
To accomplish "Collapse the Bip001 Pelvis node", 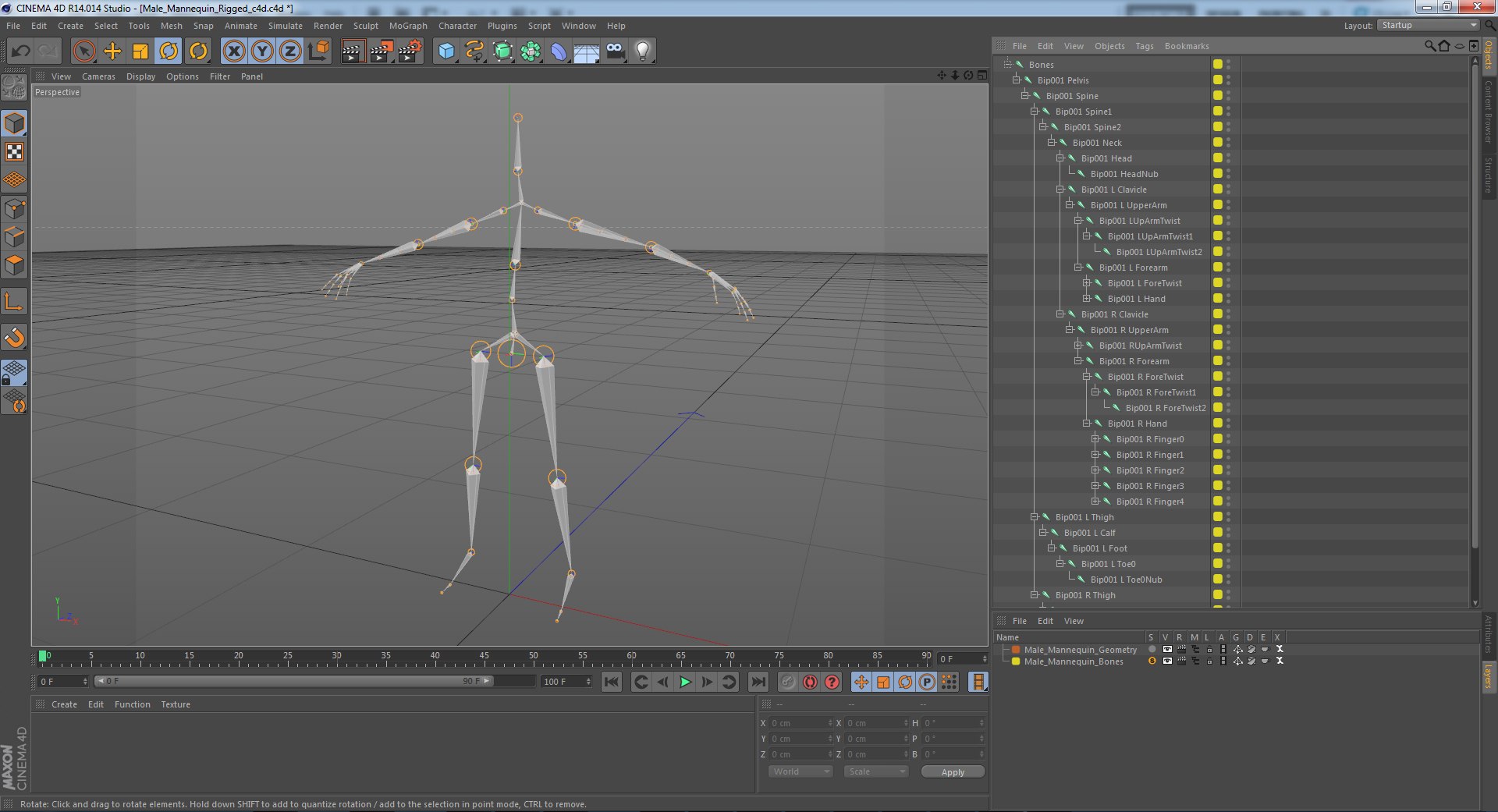I will (1016, 80).
